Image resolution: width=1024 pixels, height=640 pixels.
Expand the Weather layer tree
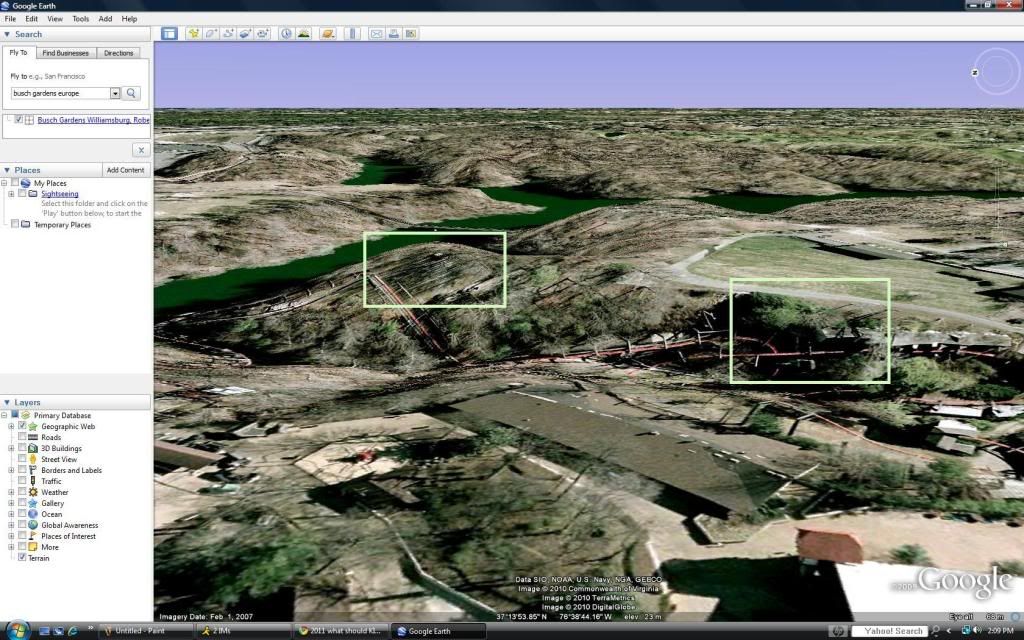(x=11, y=492)
